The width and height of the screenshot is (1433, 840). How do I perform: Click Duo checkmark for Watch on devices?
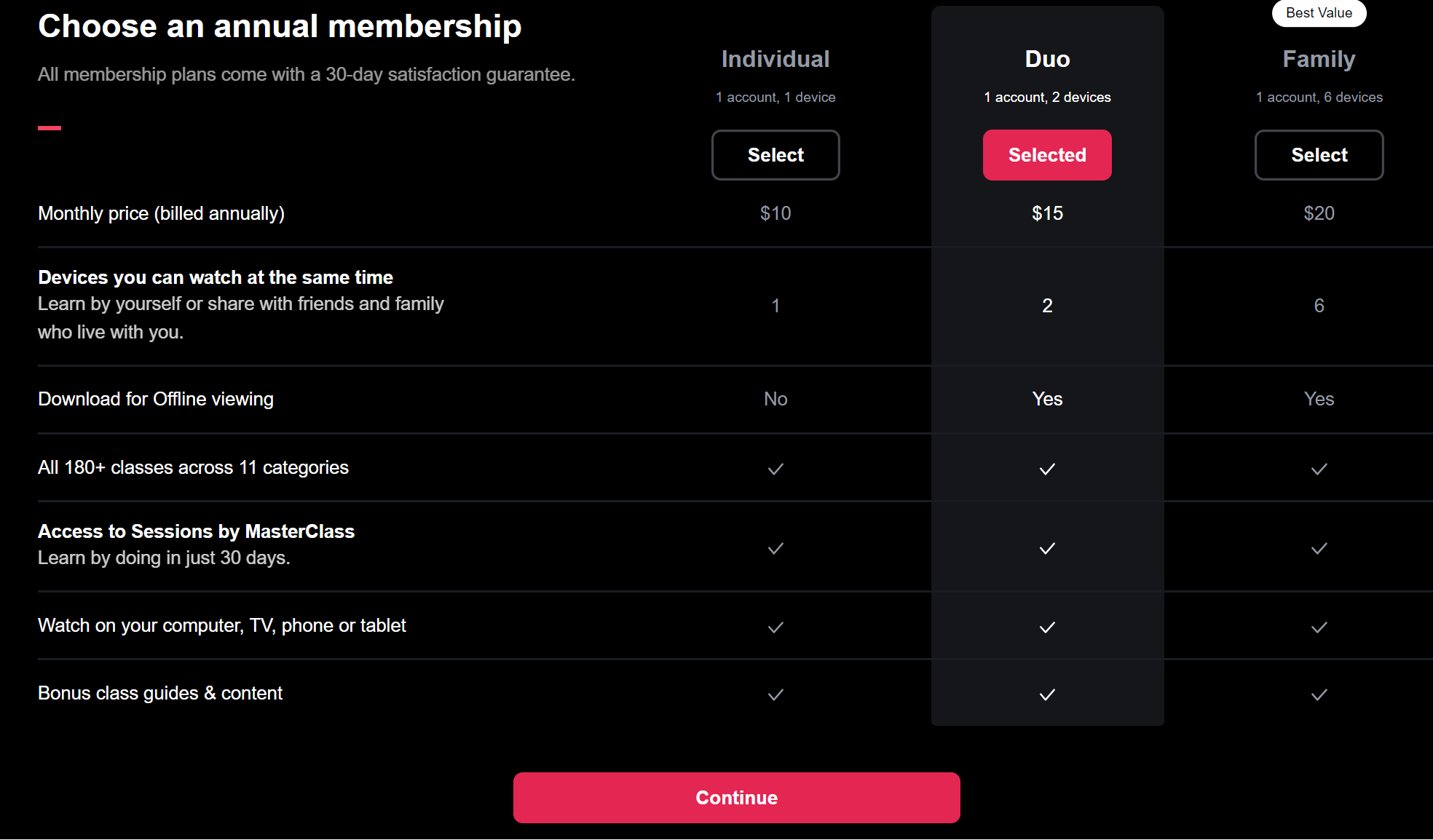[x=1047, y=627]
